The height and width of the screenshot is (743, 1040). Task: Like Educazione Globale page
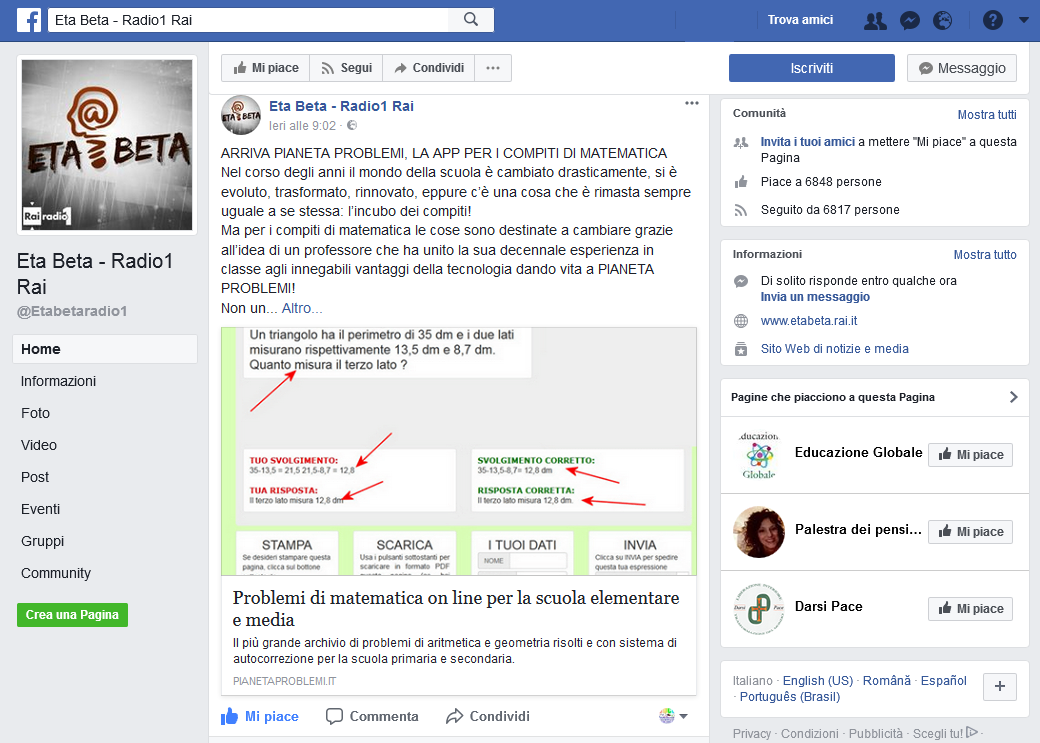pyautogui.click(x=970, y=455)
